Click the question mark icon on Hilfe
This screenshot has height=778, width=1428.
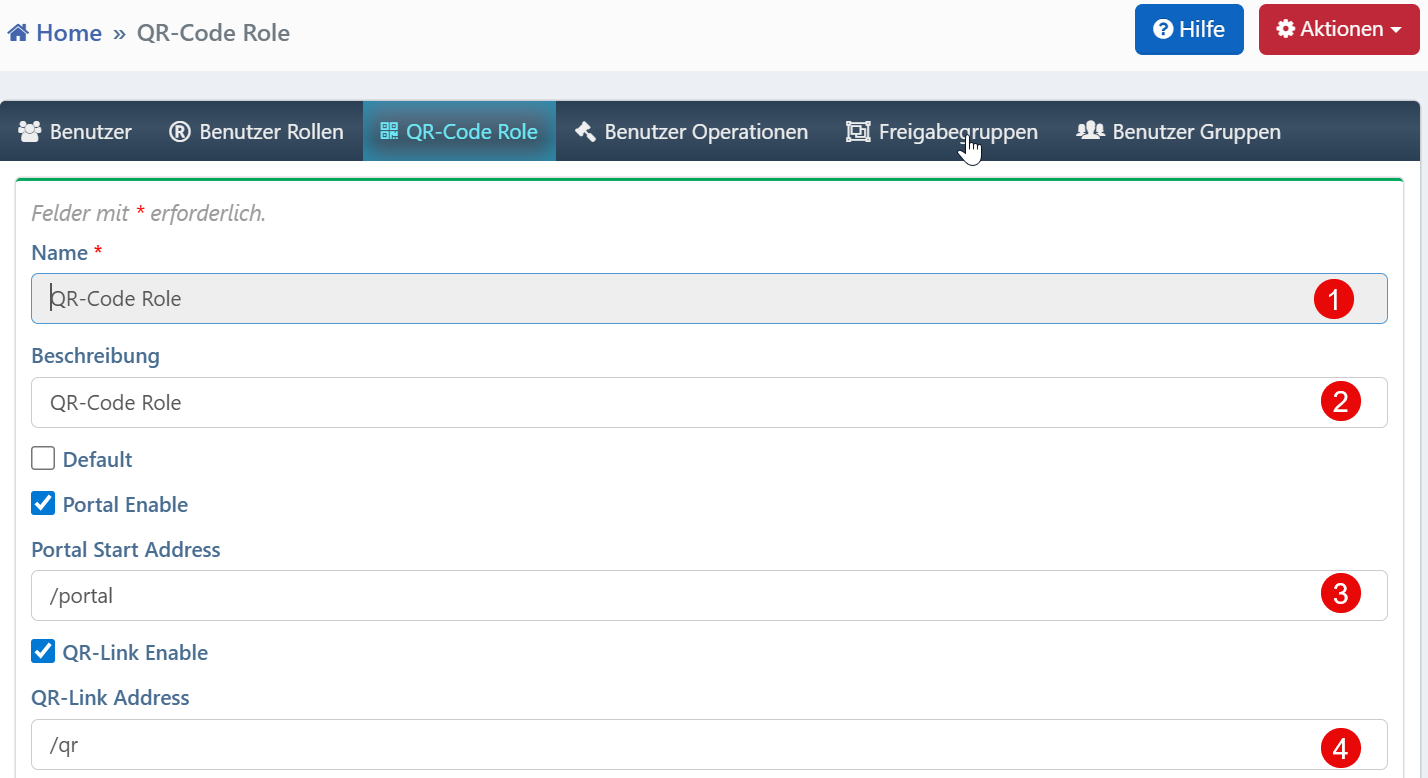(x=1163, y=29)
